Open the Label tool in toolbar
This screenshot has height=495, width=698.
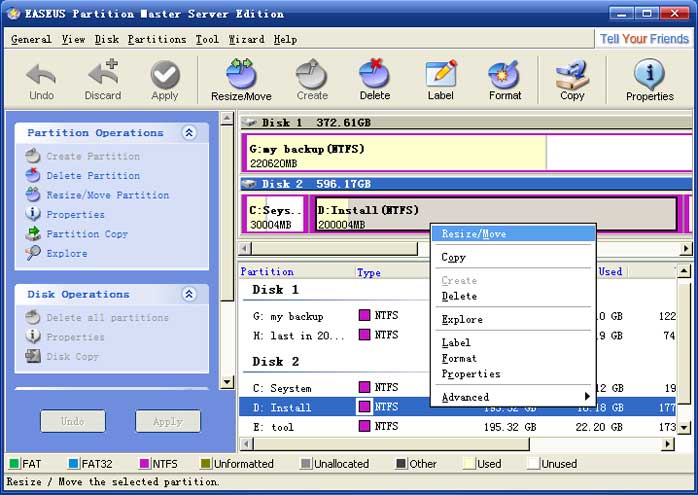click(440, 73)
